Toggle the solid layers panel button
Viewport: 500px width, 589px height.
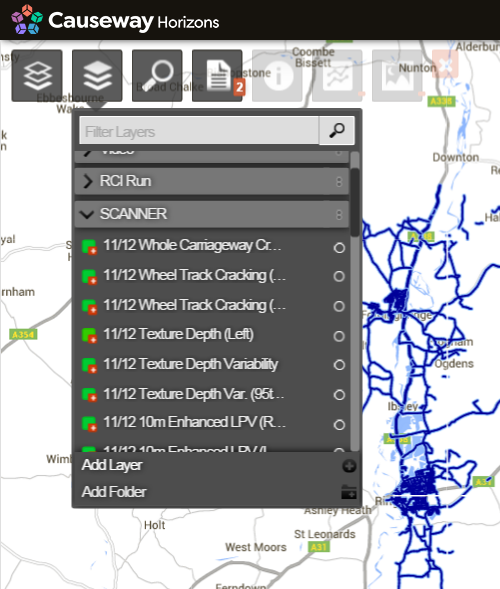click(x=97, y=76)
